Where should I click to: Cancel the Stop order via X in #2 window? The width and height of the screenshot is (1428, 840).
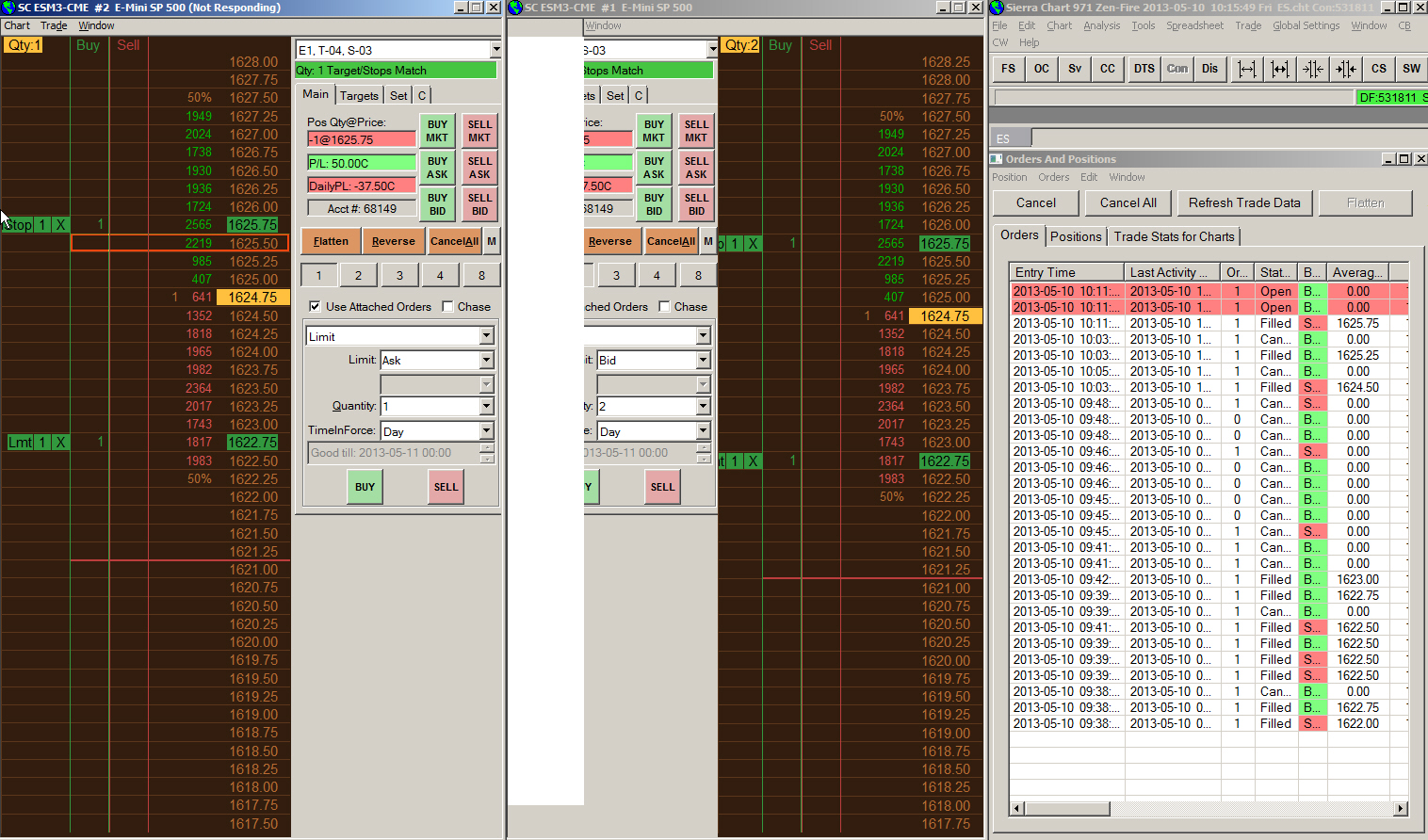click(60, 225)
